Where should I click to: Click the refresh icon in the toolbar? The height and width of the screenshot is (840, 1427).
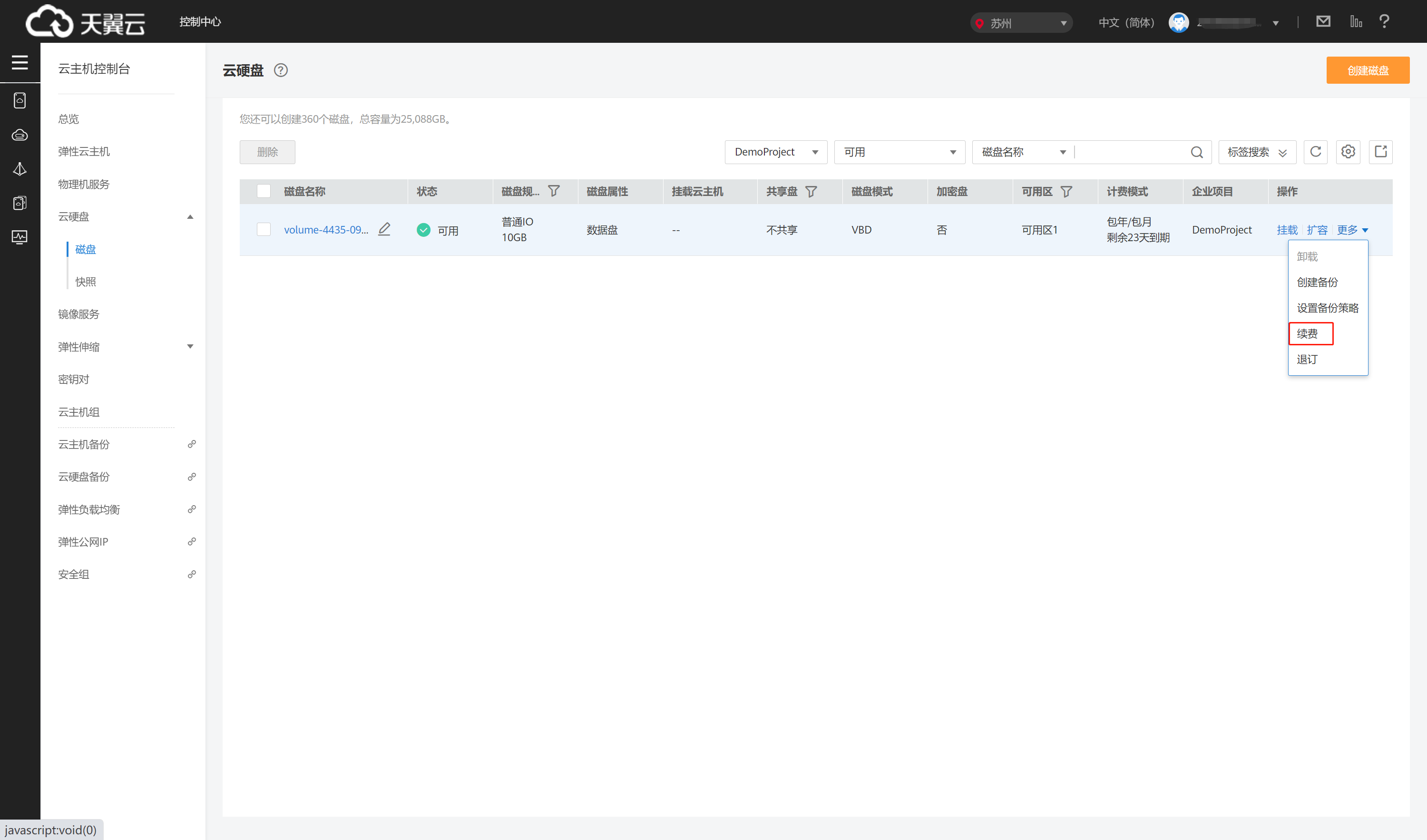[x=1315, y=152]
